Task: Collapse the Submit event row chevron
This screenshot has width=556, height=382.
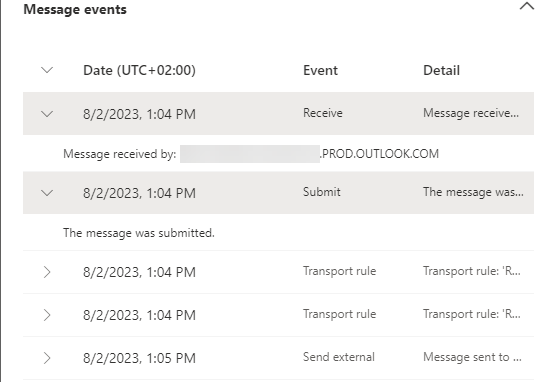Action: pyautogui.click(x=47, y=193)
